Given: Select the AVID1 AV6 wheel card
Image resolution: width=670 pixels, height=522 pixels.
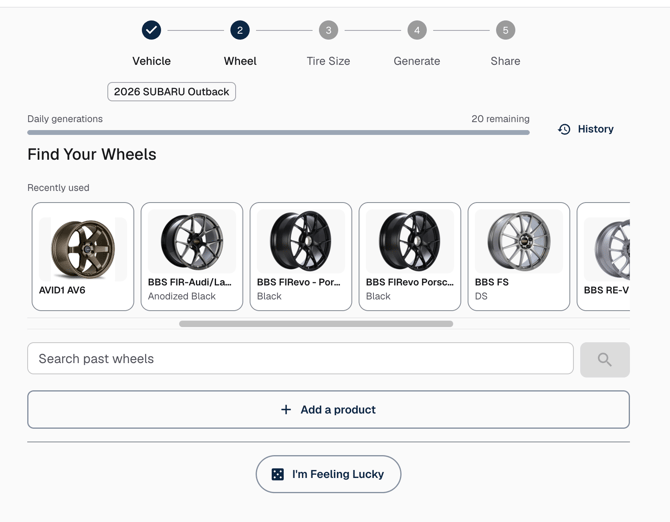Looking at the screenshot, I should click(x=83, y=256).
